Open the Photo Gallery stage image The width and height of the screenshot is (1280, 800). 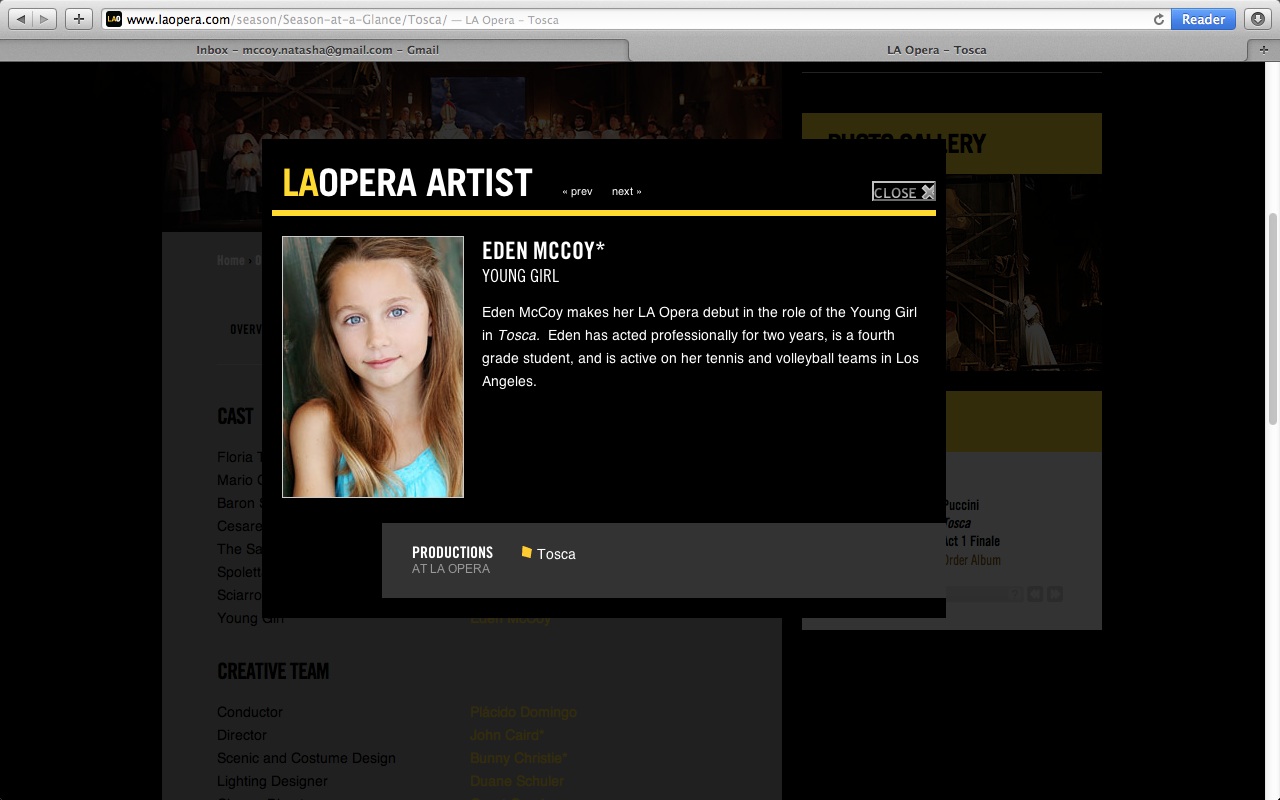pos(1023,273)
